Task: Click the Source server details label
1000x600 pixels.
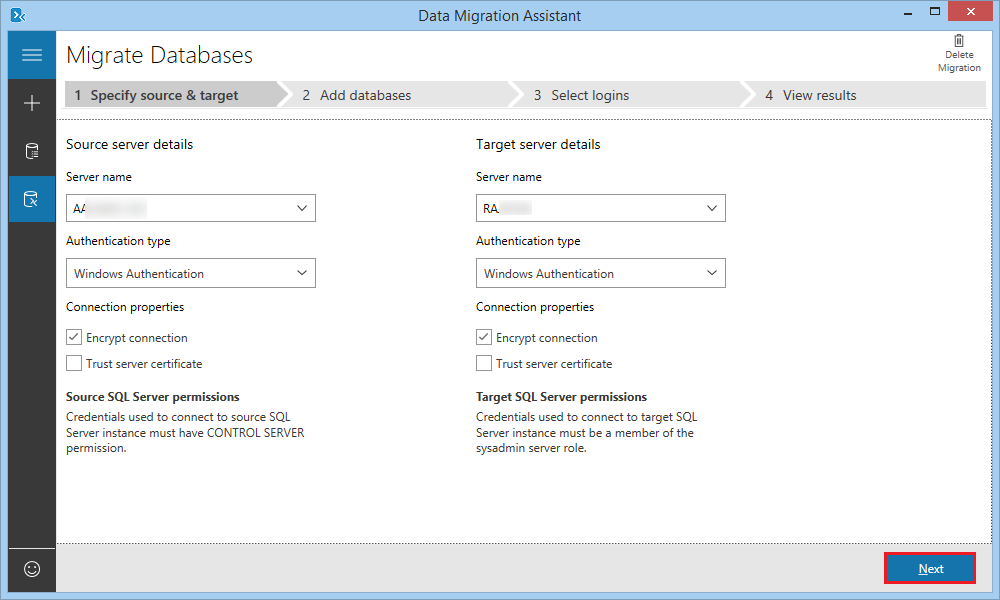Action: click(129, 144)
